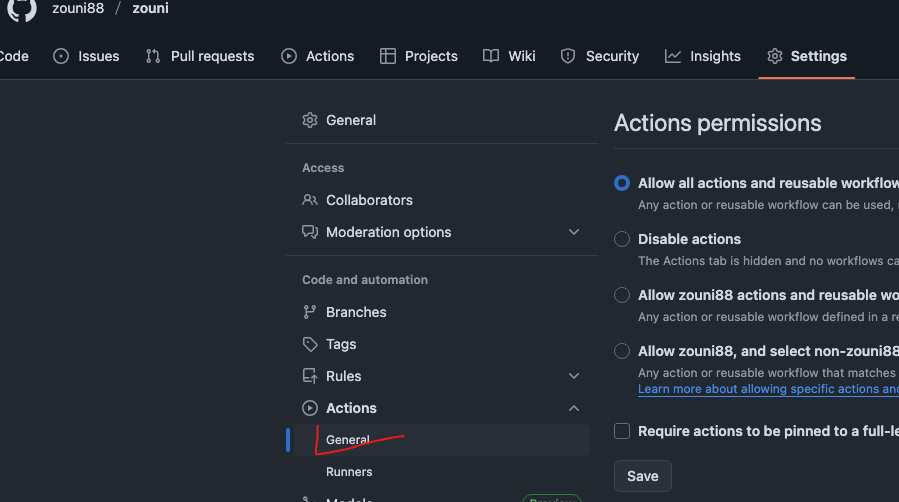Click the Insights graph icon
Screen dimensions: 899x502
(x=673, y=56)
